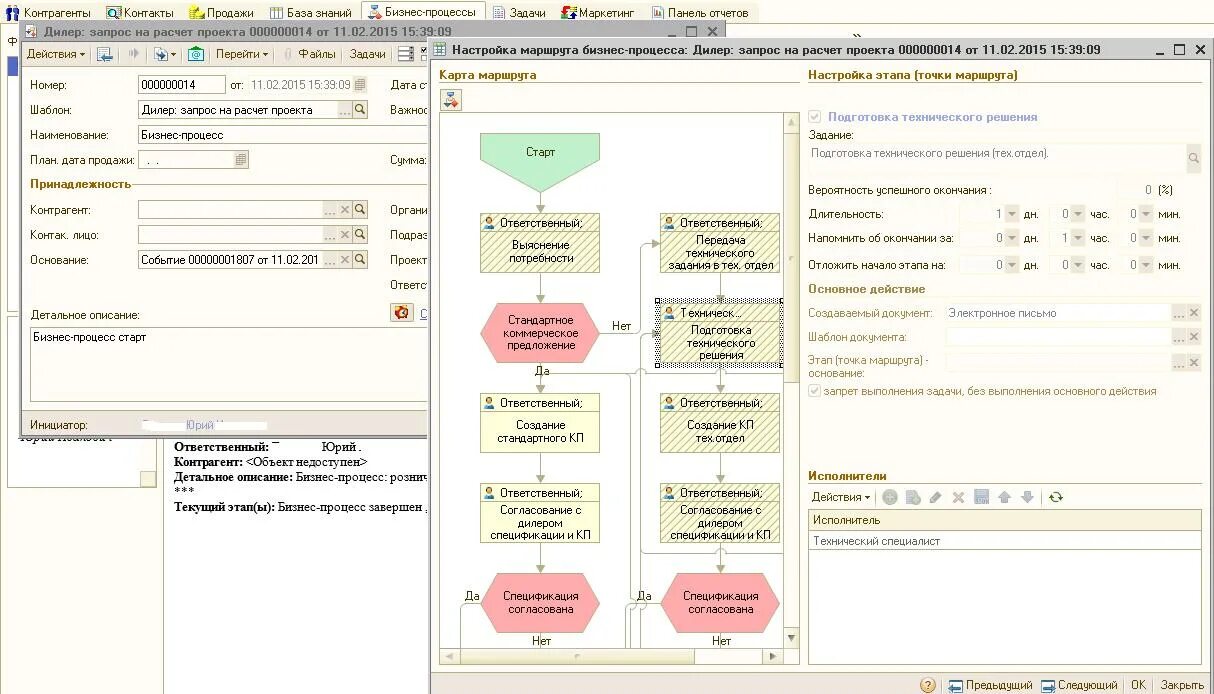Screen dimensions: 1214x694
Task: Search Шаблон value with magnifier icon
Action: [361, 110]
